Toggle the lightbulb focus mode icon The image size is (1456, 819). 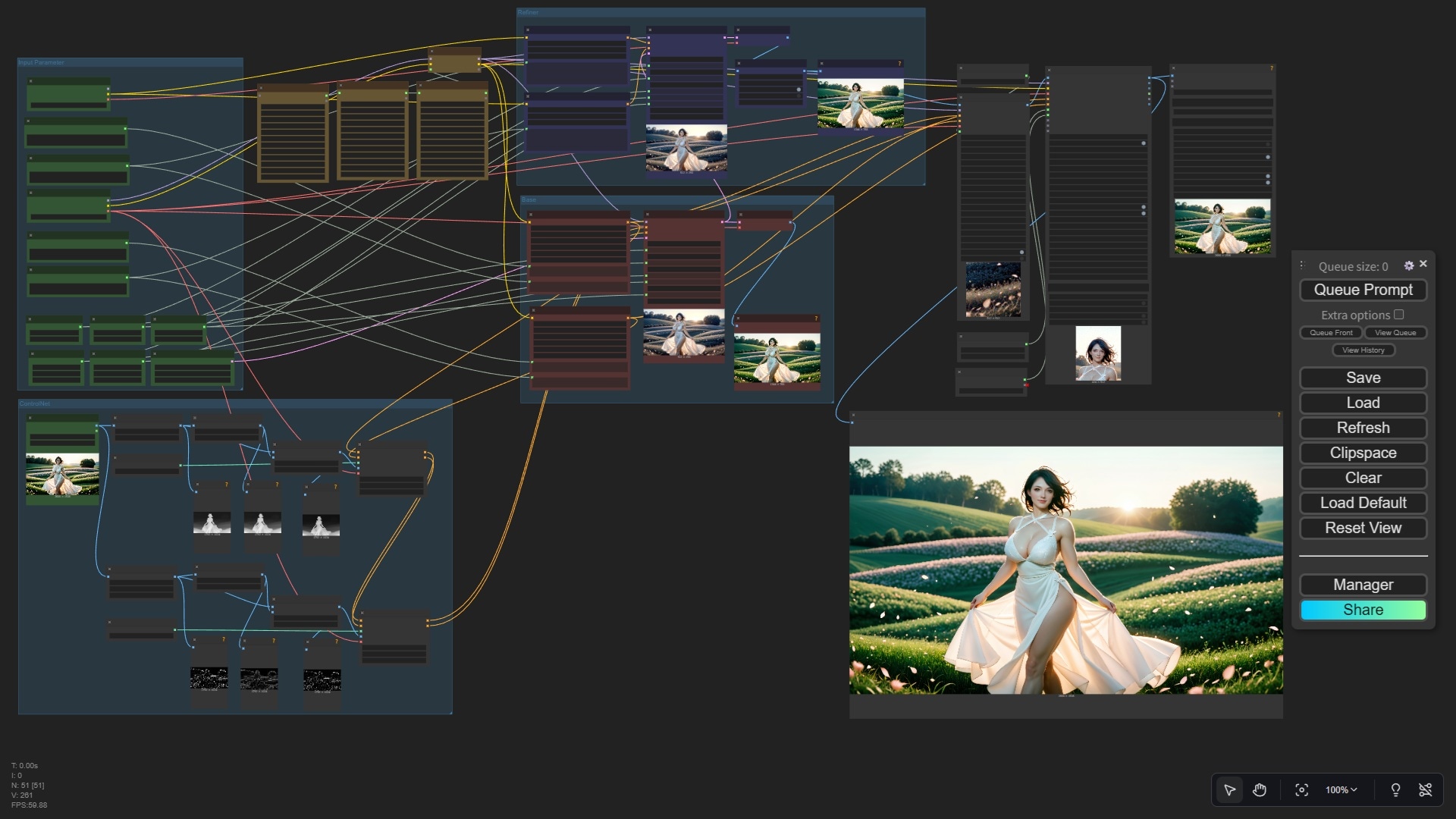pyautogui.click(x=1395, y=790)
